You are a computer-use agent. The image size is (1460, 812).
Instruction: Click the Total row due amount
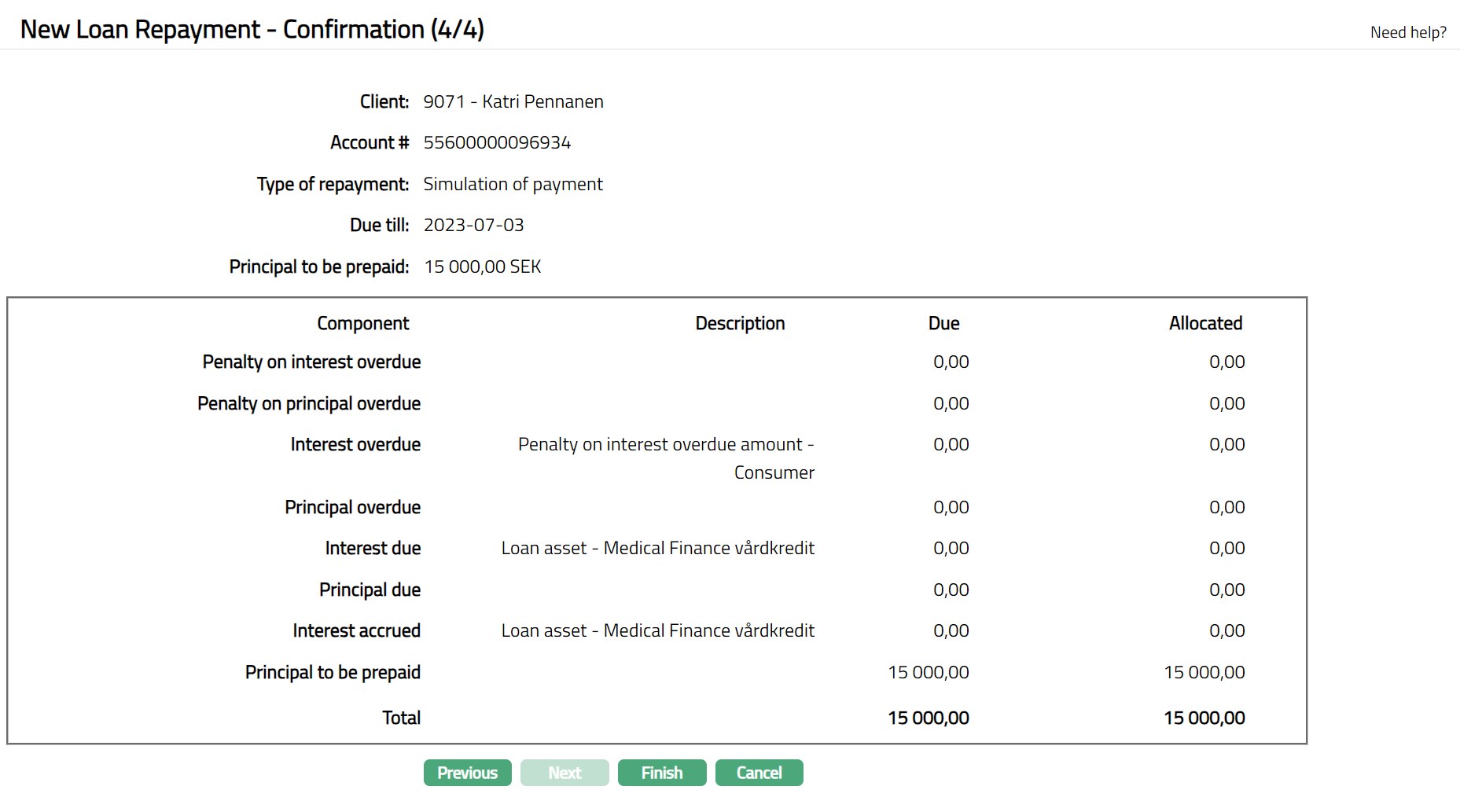point(928,718)
